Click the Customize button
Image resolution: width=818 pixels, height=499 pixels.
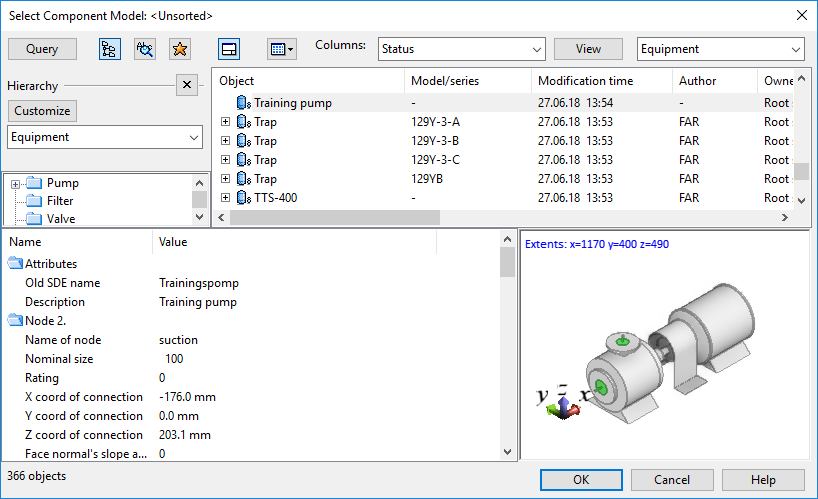coord(42,111)
